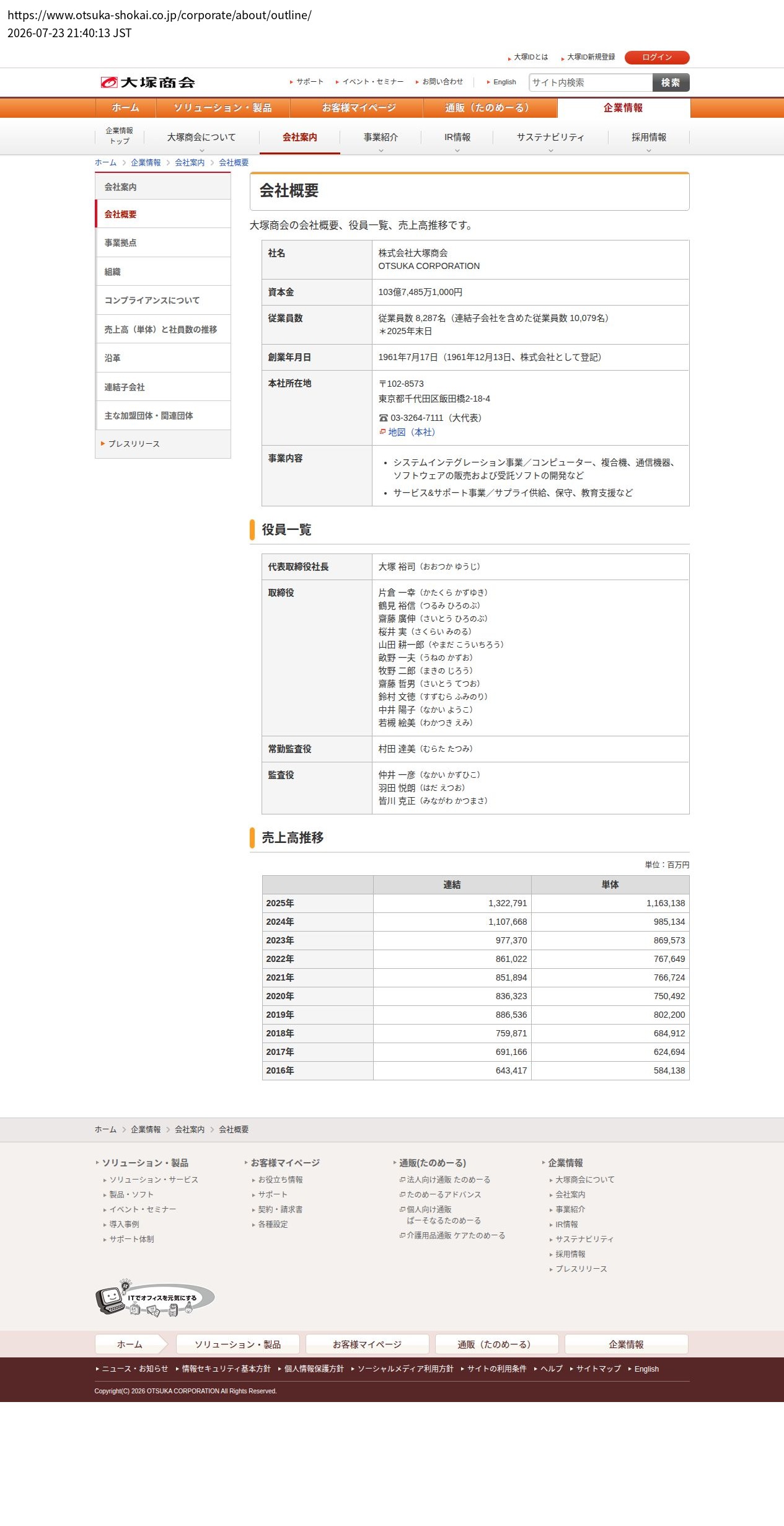Screen dimensions: 784x1526
Task: Open 介護用品通販 ケアたのめーる footer link
Action: point(456,1235)
